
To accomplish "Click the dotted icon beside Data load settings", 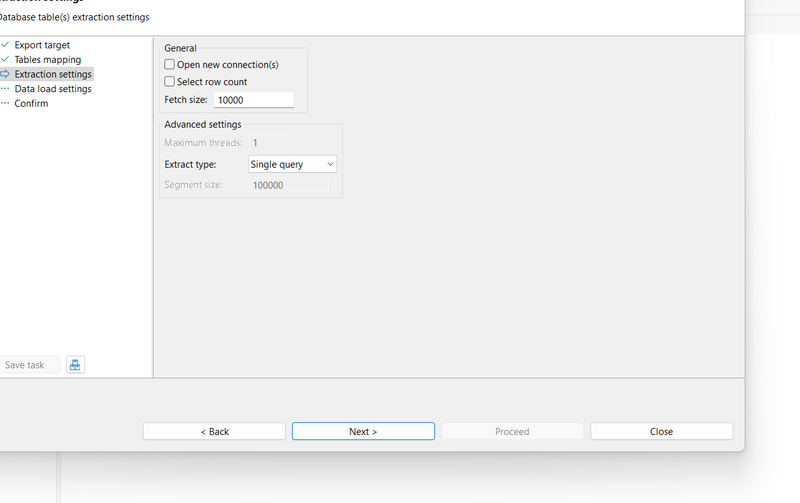I will [5, 89].
